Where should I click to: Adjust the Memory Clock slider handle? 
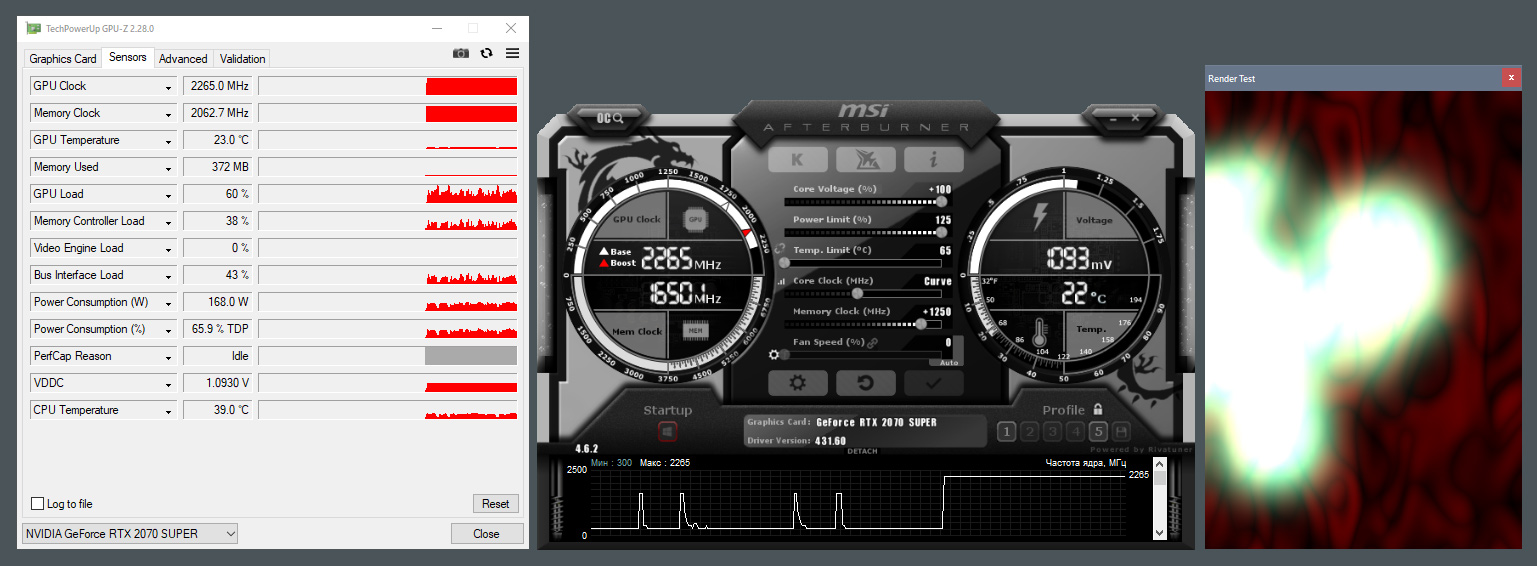tap(921, 324)
